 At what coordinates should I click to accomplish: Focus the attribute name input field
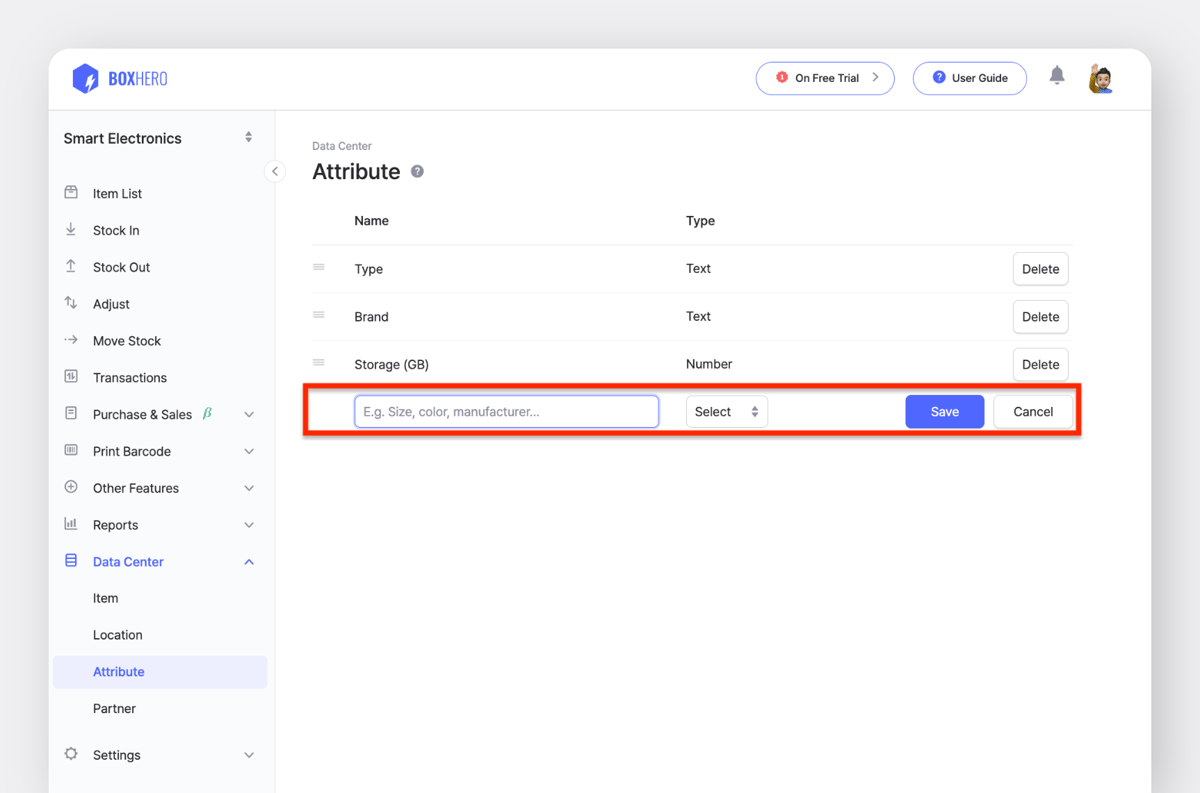pyautogui.click(x=506, y=412)
